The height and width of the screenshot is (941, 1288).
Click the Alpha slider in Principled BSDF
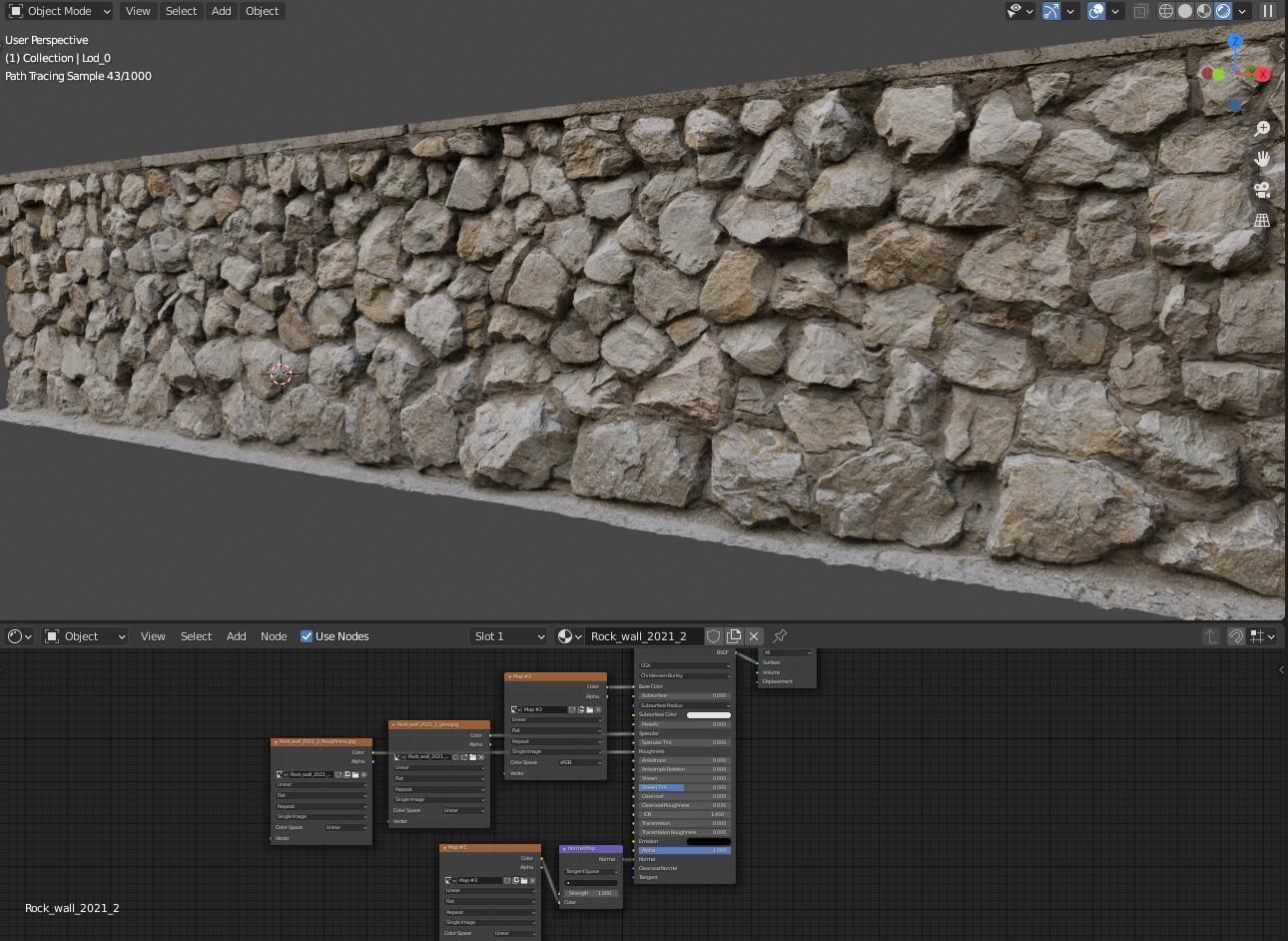click(684, 850)
